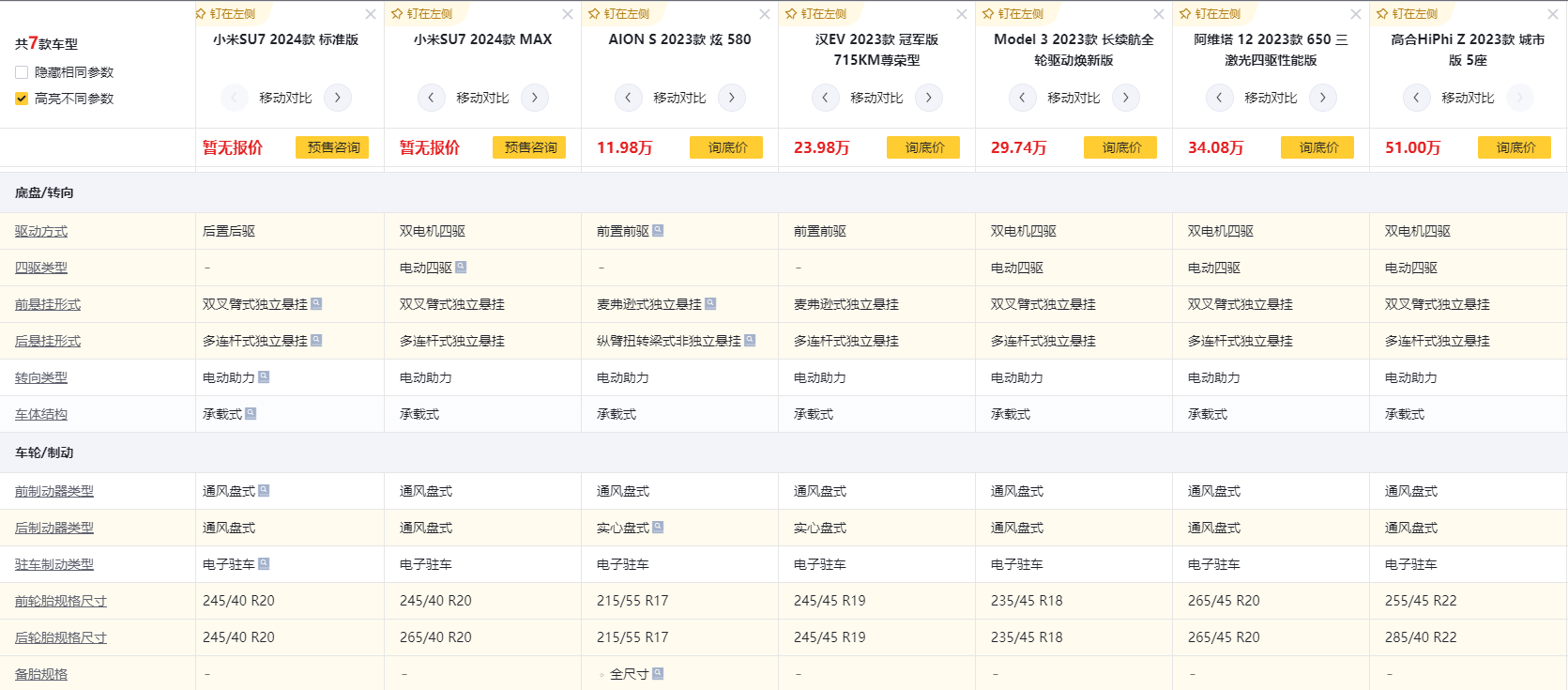Open the Model 3 2023款 长续航 model title
This screenshot has width=1568, height=690.
(1073, 50)
